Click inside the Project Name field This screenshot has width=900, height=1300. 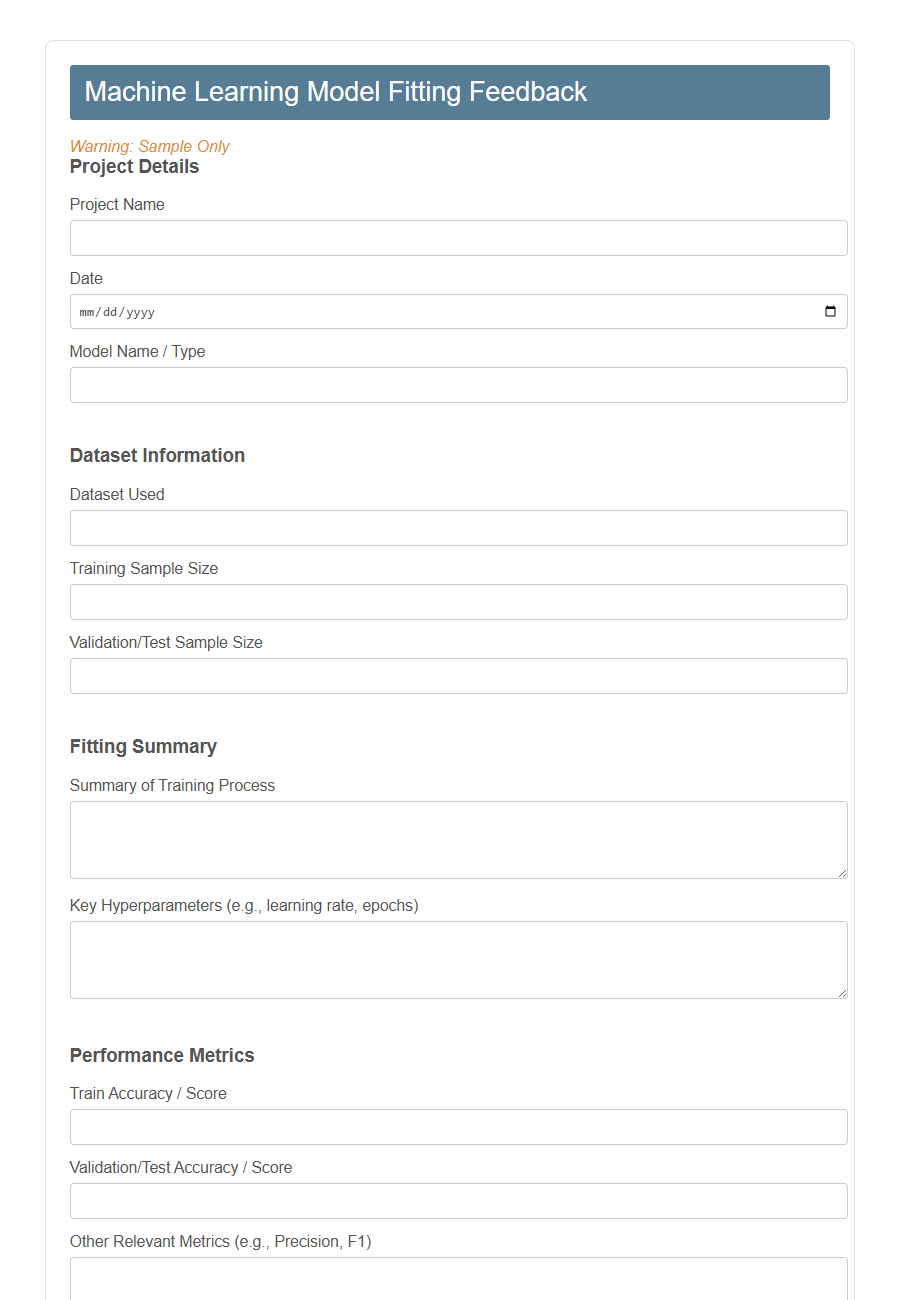coord(458,237)
